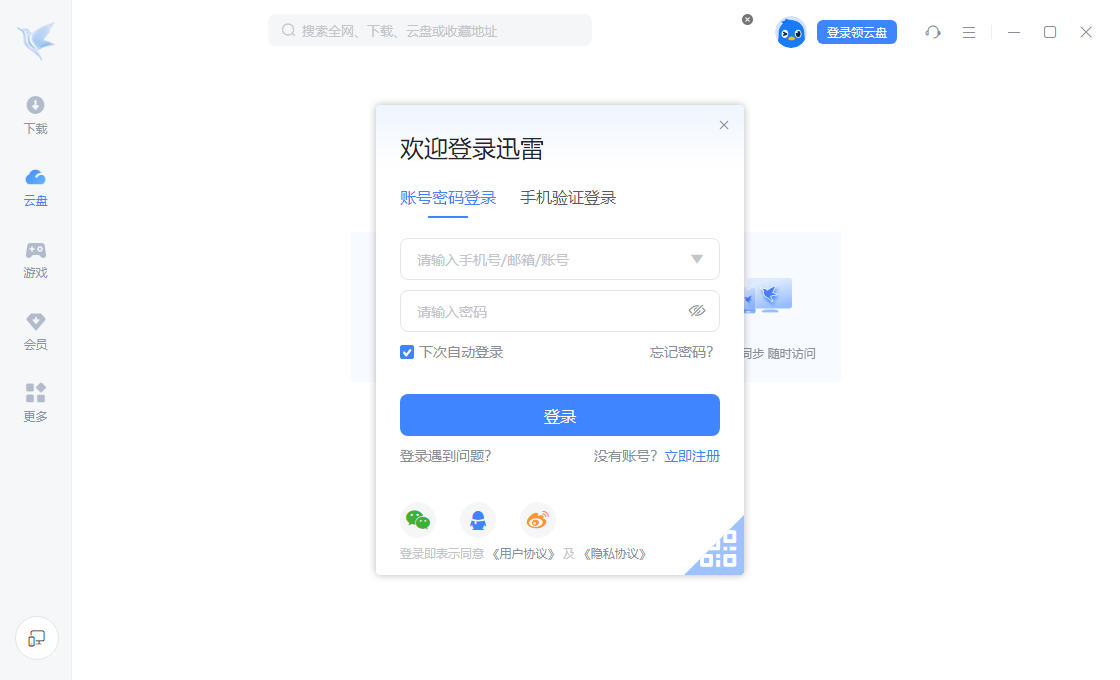Open the hamburger main menu
The image size is (1120, 680).
[x=969, y=32]
